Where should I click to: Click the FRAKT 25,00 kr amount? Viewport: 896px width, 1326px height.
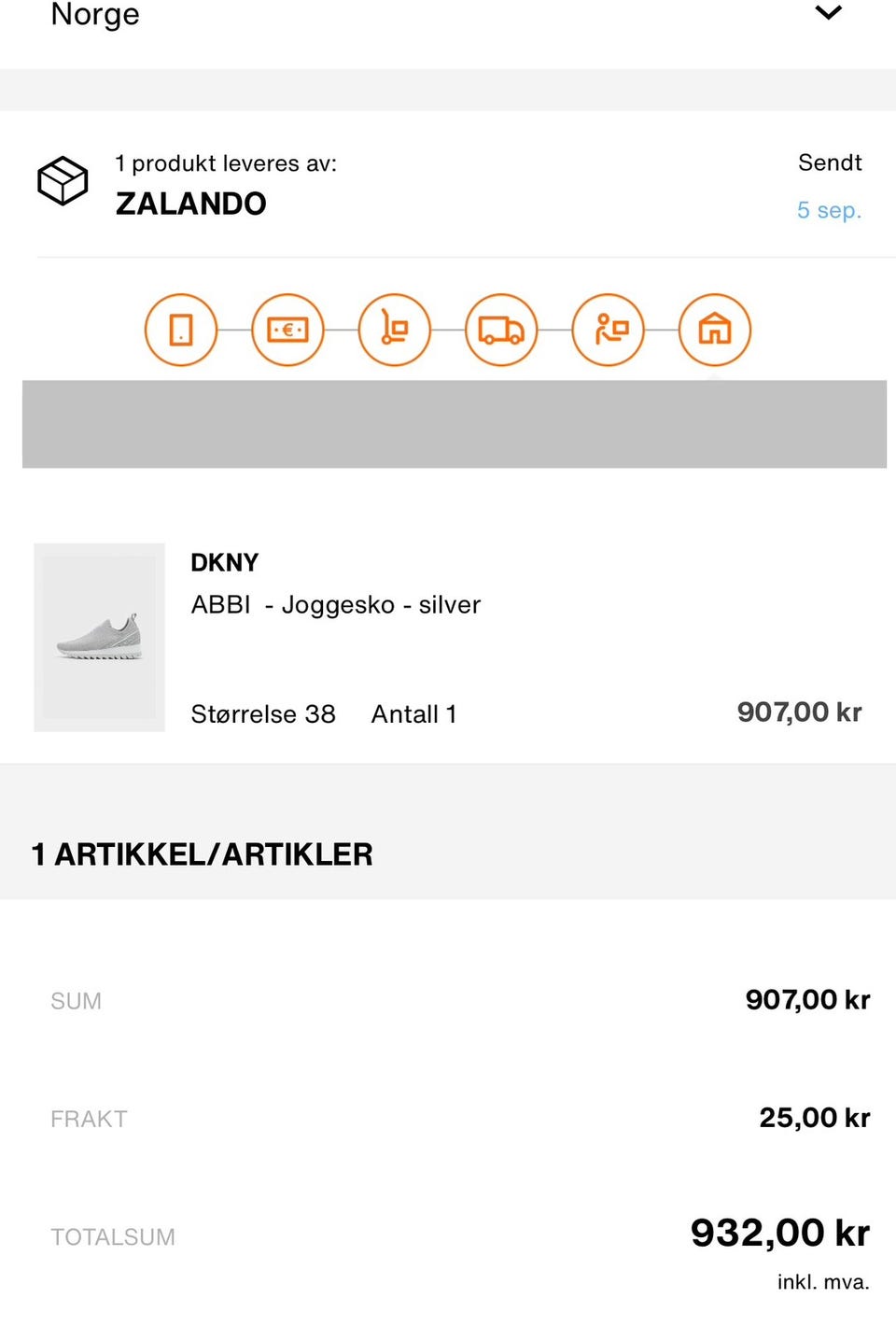click(x=814, y=1118)
